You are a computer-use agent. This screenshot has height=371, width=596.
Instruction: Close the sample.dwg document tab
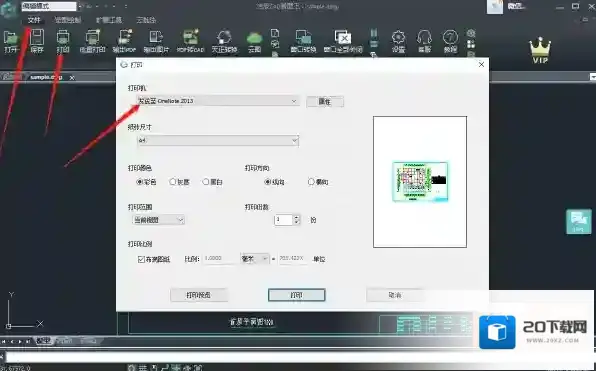(72, 78)
